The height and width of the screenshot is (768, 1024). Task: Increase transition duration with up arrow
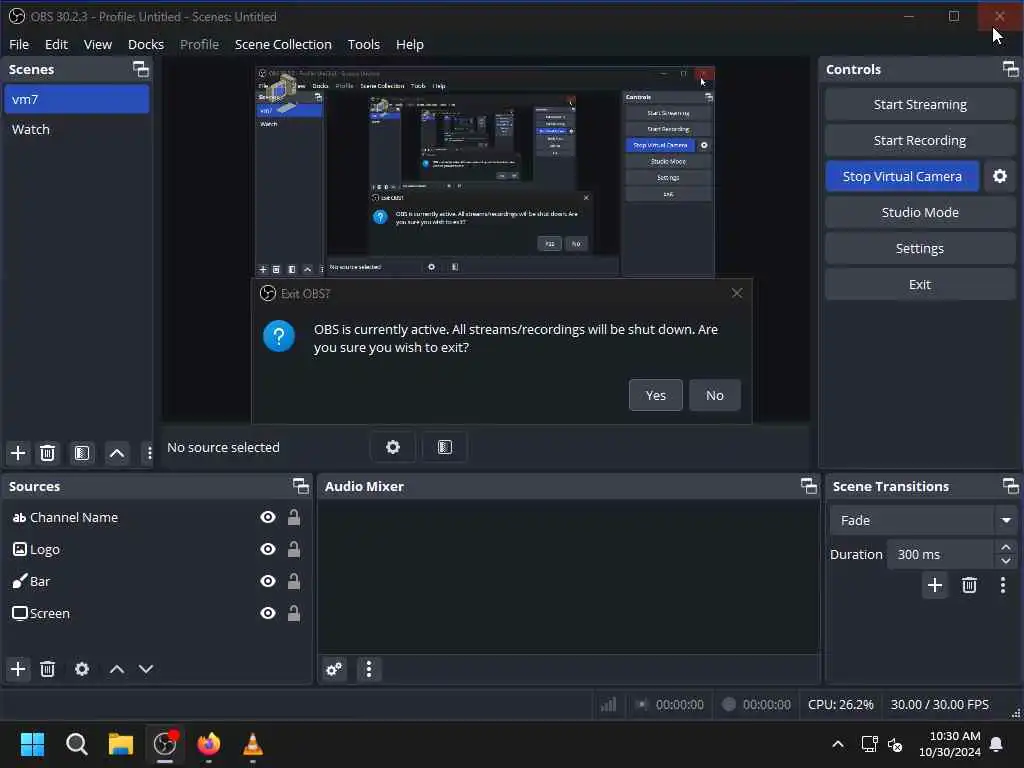1006,547
